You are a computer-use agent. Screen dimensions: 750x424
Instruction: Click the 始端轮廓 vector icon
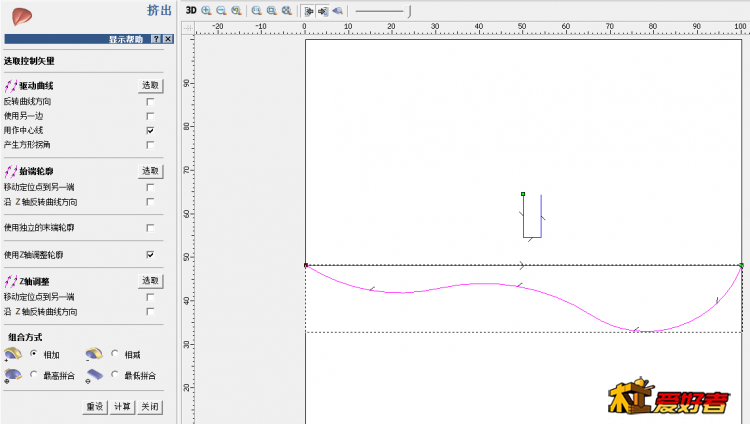tap(11, 171)
